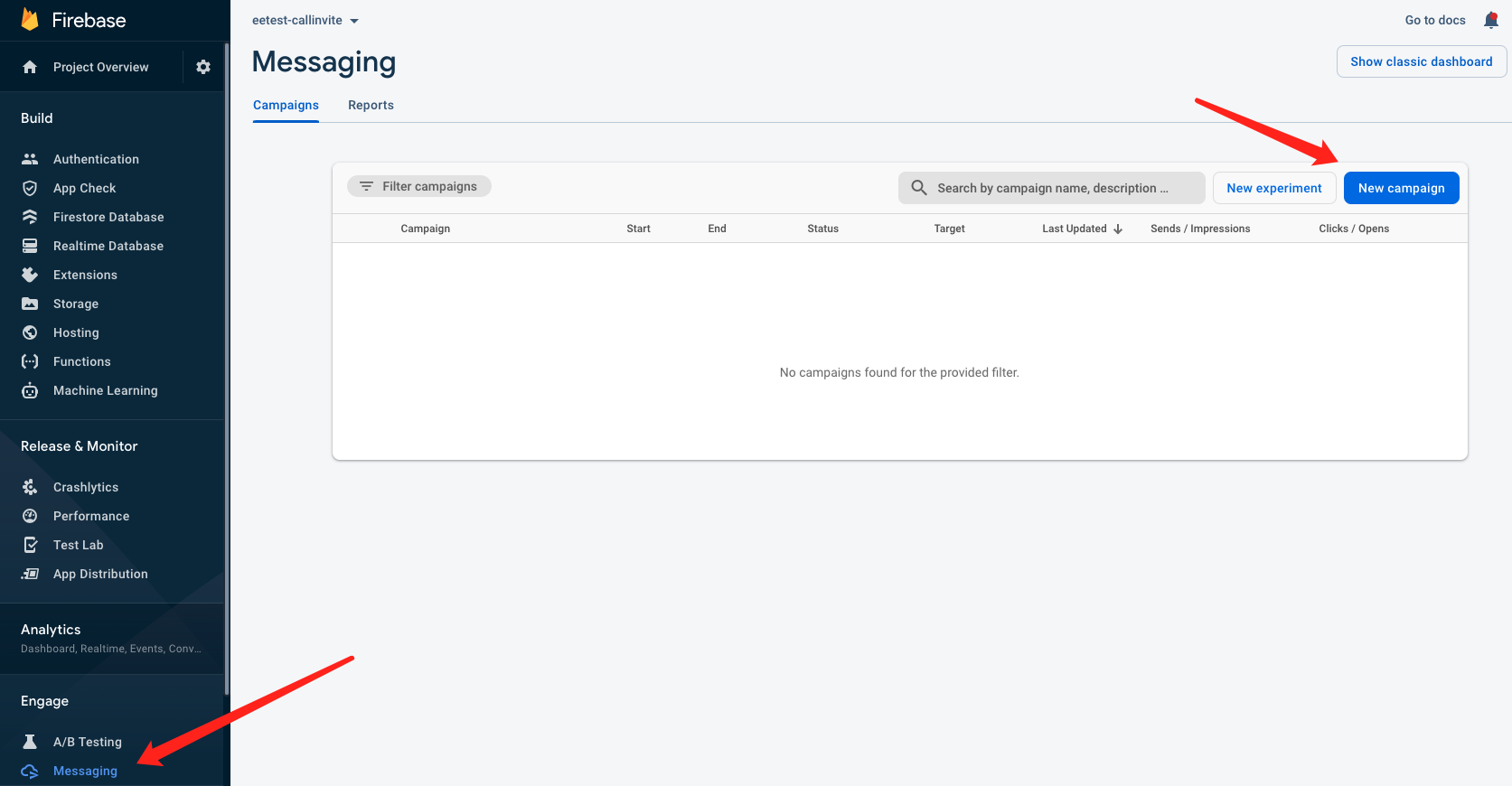
Task: Click the Start column header
Action: point(639,229)
